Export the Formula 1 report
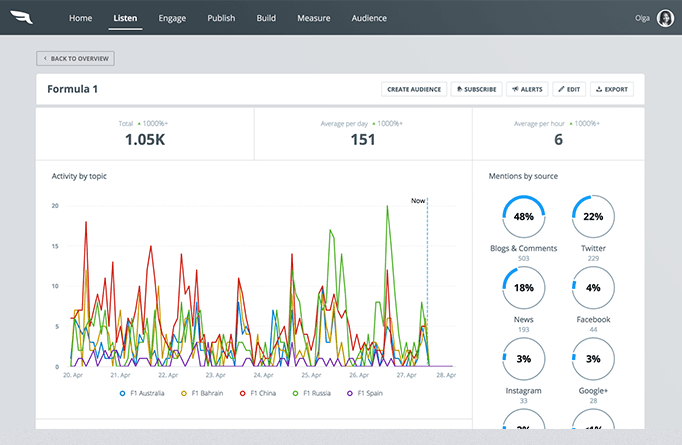Image resolution: width=682 pixels, height=445 pixels. coord(612,89)
